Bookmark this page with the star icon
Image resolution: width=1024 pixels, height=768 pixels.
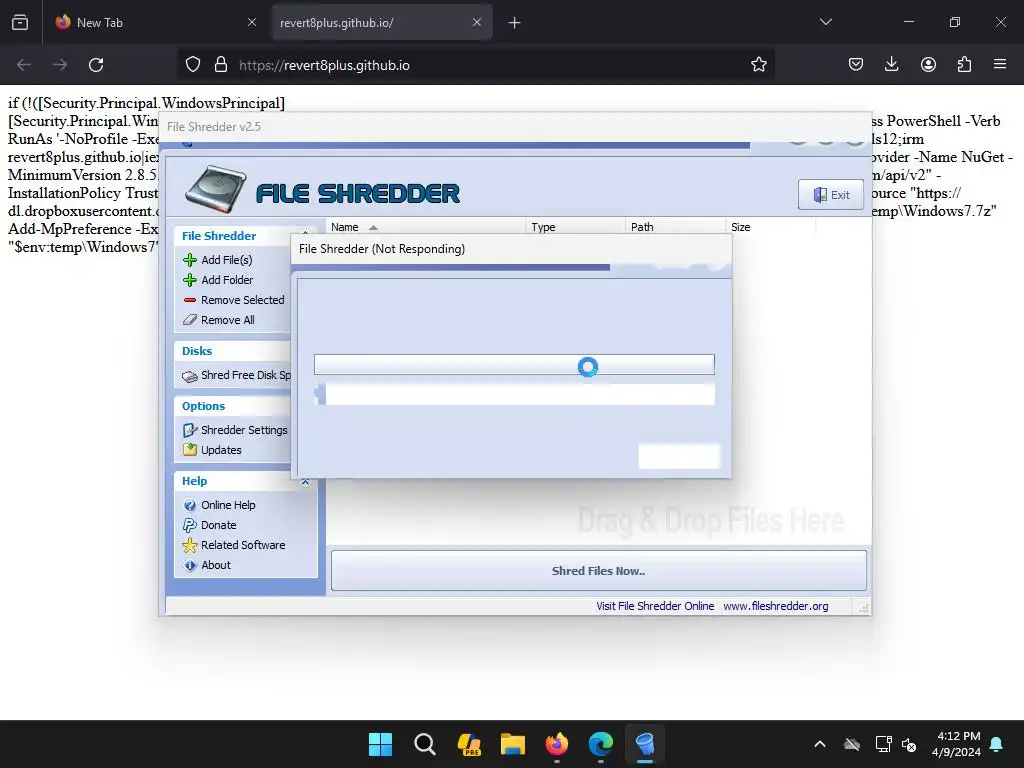758,65
